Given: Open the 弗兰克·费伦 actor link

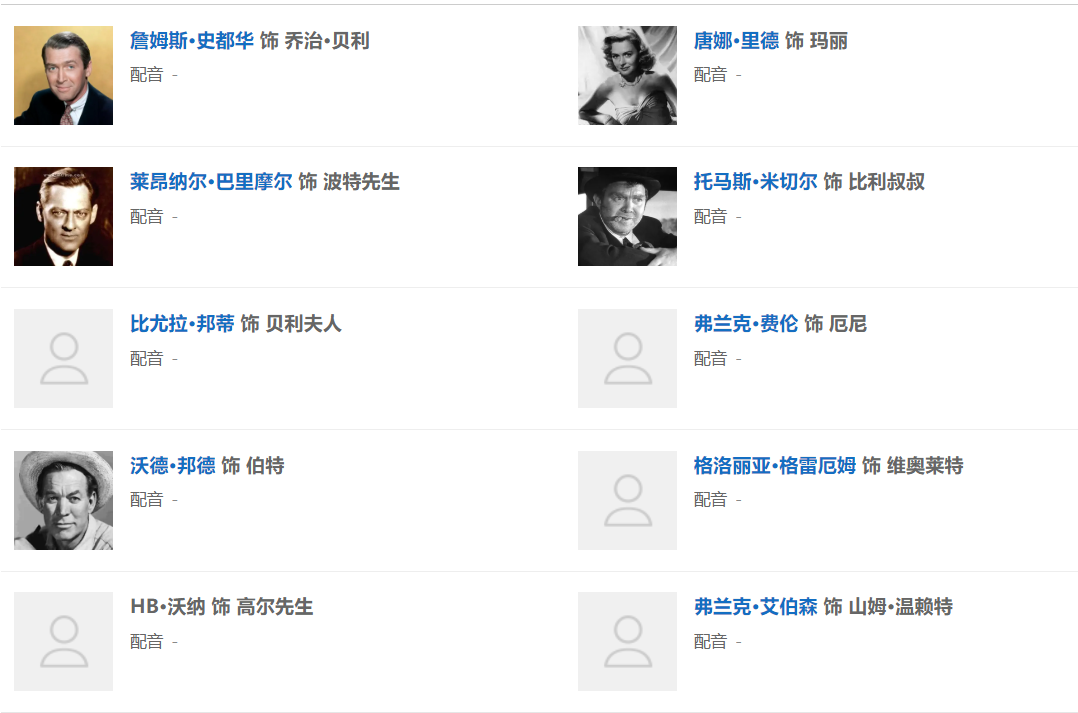Looking at the screenshot, I should pos(746,324).
